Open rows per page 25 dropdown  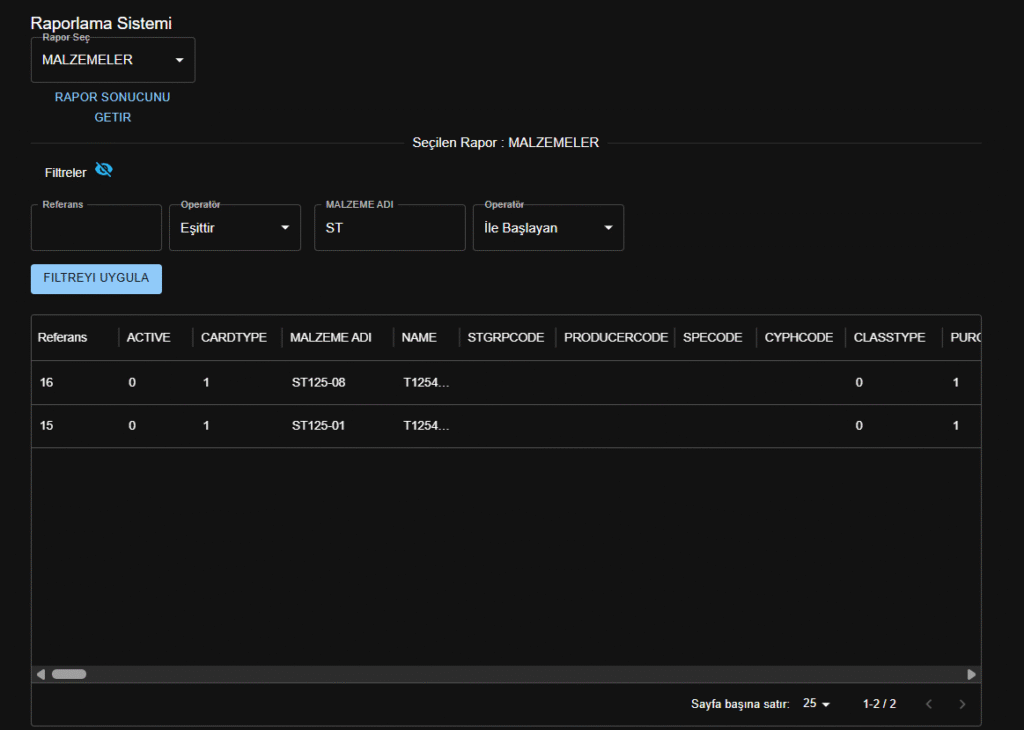[817, 704]
